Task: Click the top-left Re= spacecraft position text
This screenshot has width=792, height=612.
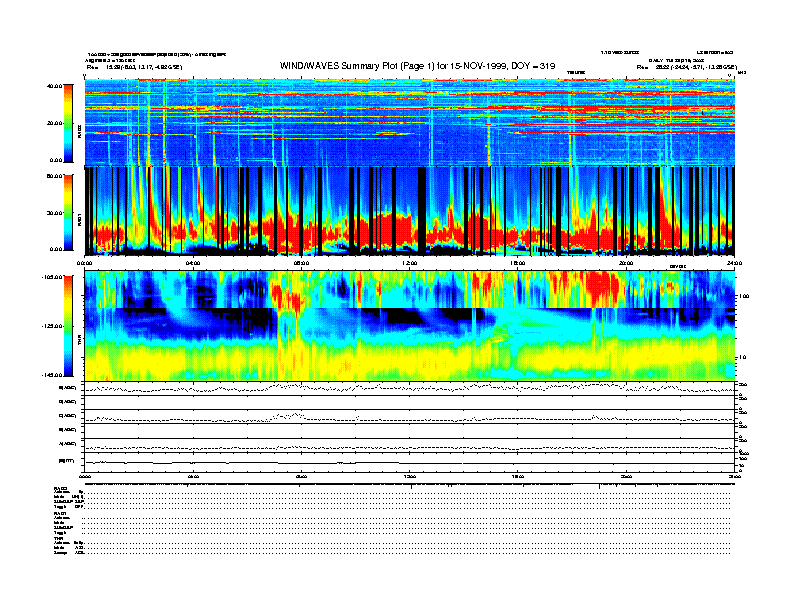Action: [x=134, y=67]
